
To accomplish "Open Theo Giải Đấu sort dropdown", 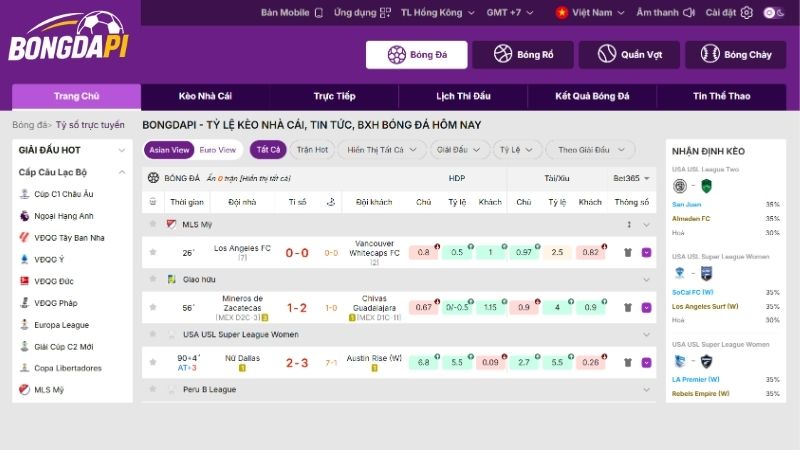I will (x=591, y=150).
